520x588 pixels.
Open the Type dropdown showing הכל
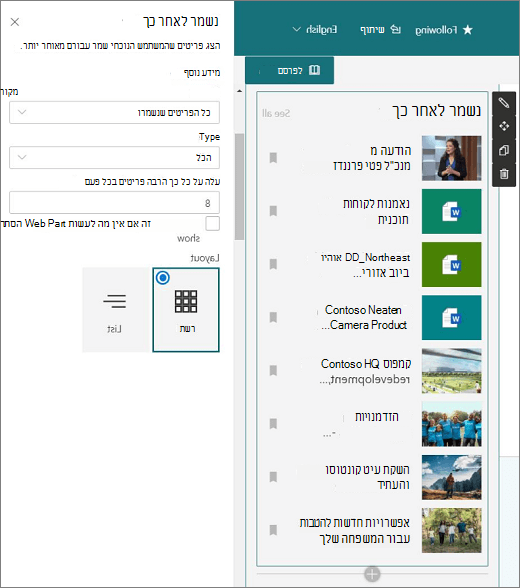(114, 158)
